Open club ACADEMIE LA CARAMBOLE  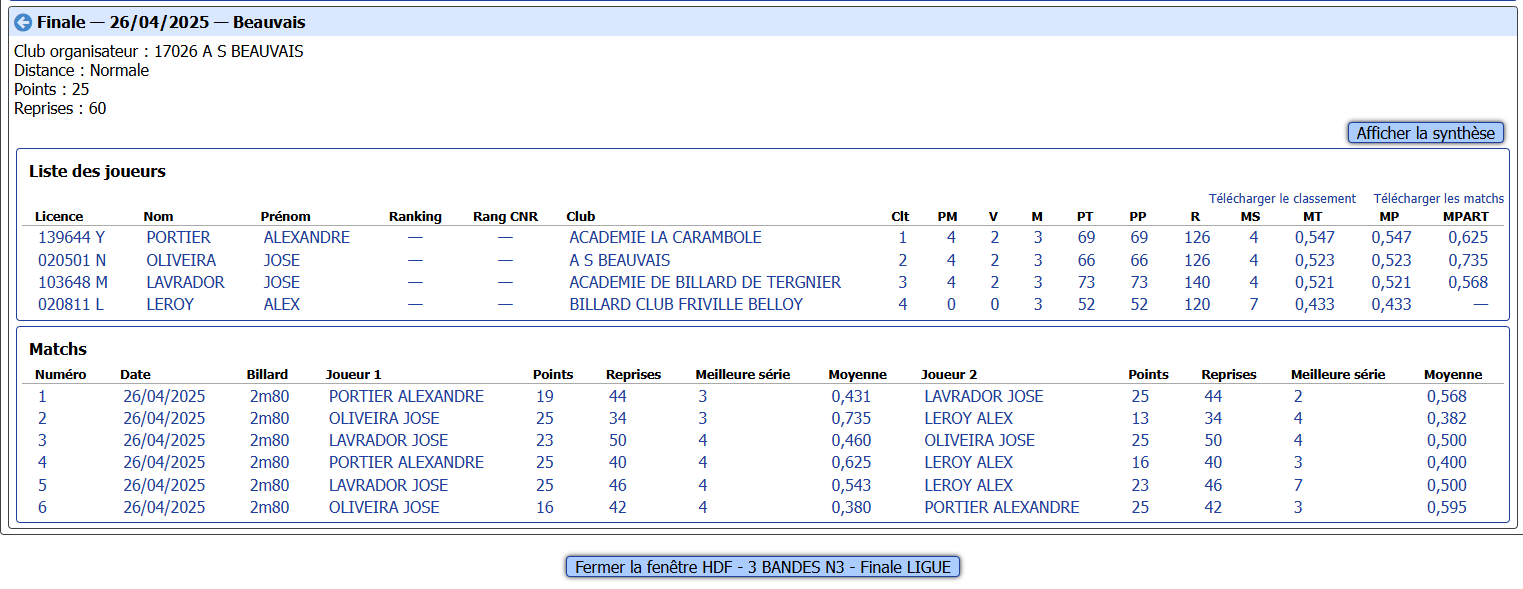tap(665, 238)
